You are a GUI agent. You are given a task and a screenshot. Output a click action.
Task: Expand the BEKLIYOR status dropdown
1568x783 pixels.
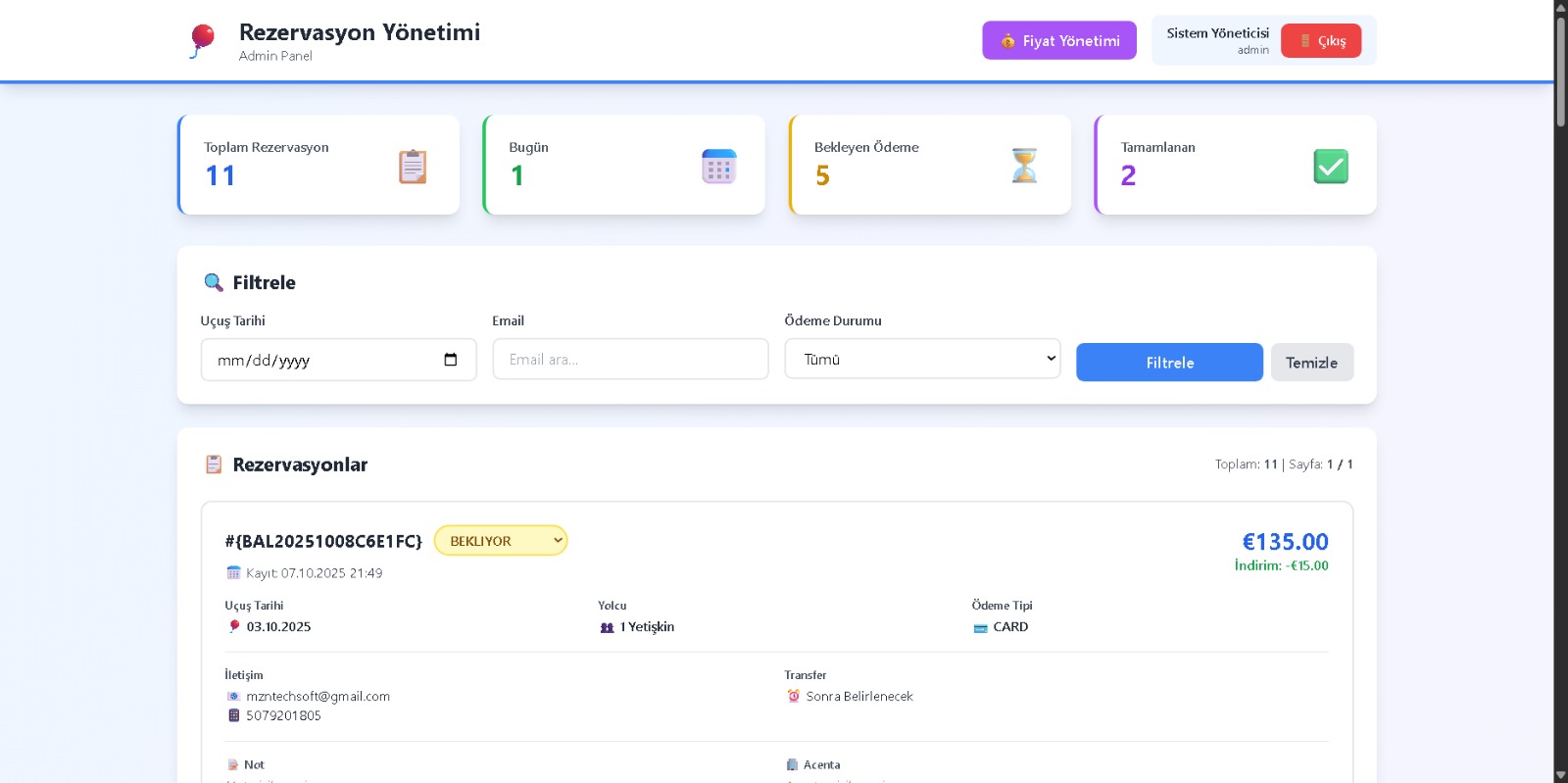[x=501, y=541]
